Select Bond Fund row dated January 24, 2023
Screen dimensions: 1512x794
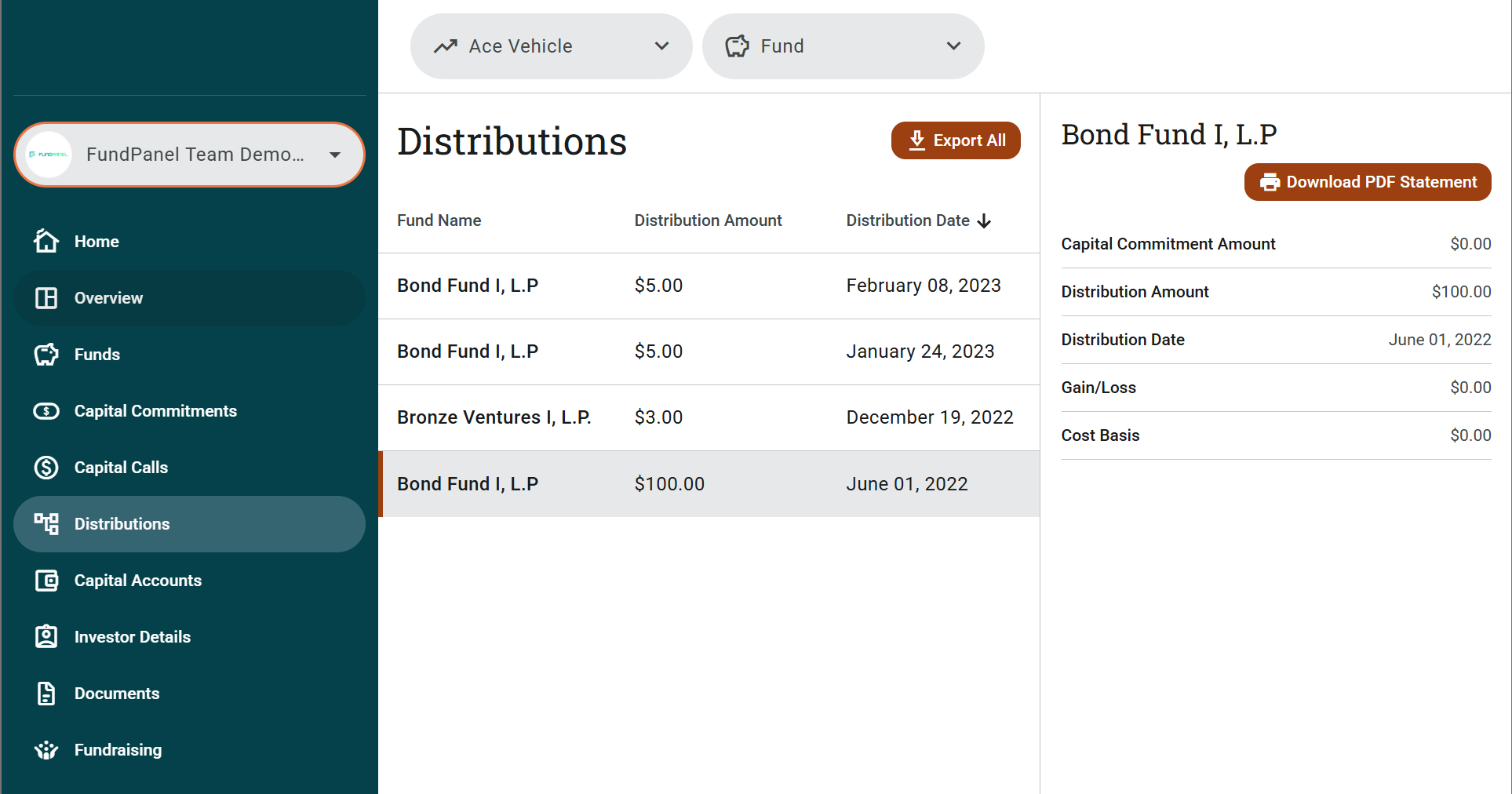709,351
